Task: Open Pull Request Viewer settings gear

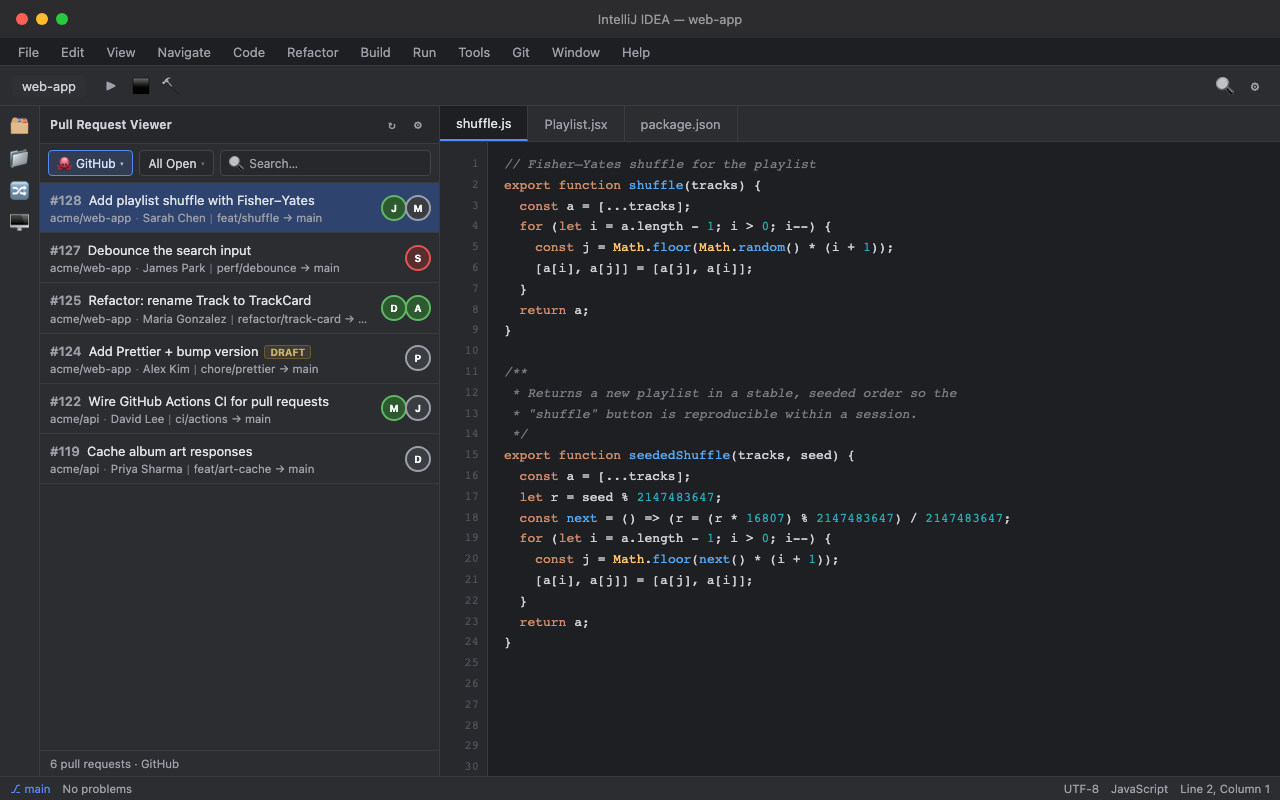Action: click(x=418, y=125)
